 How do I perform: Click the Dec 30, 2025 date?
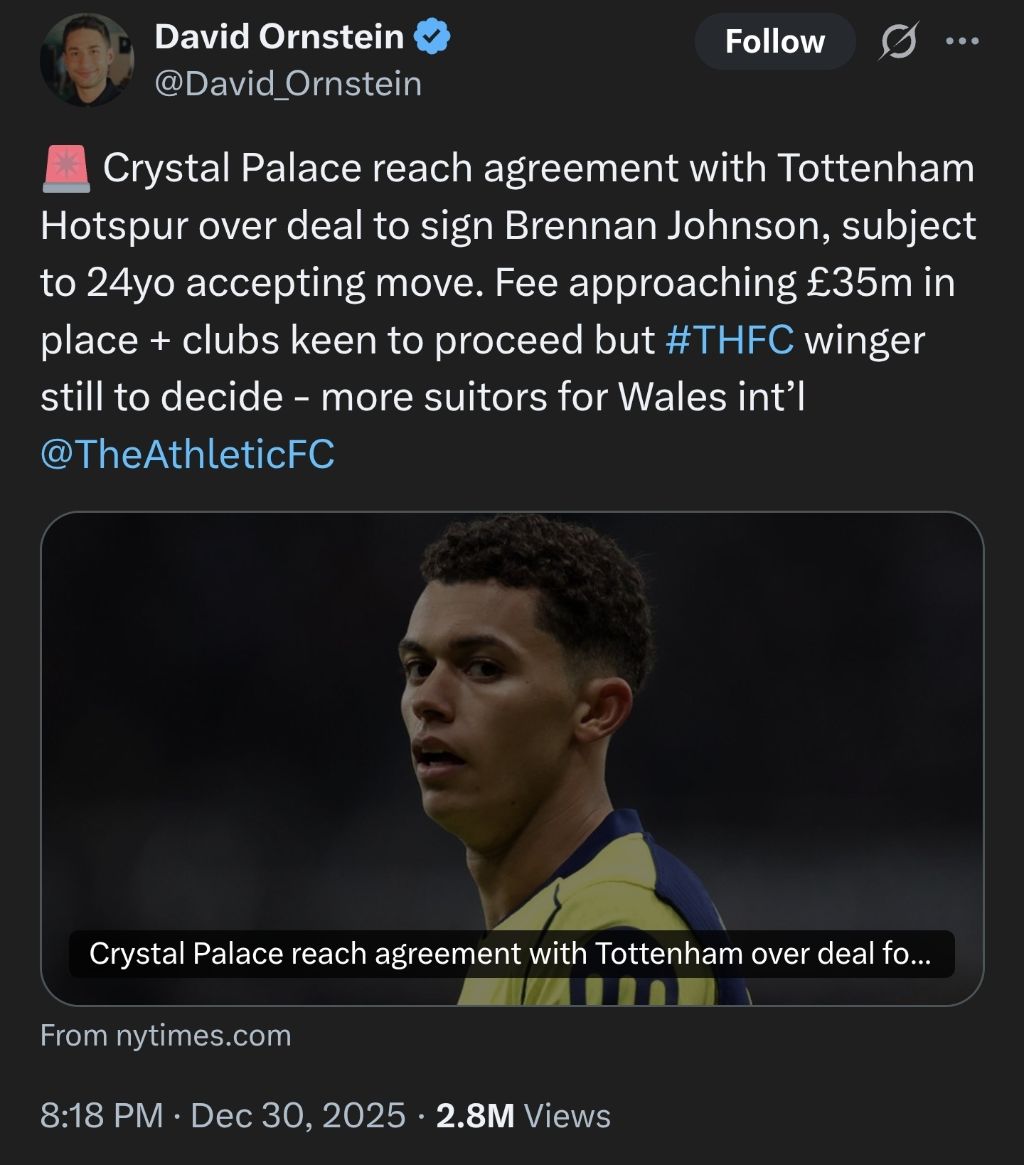(x=298, y=1115)
